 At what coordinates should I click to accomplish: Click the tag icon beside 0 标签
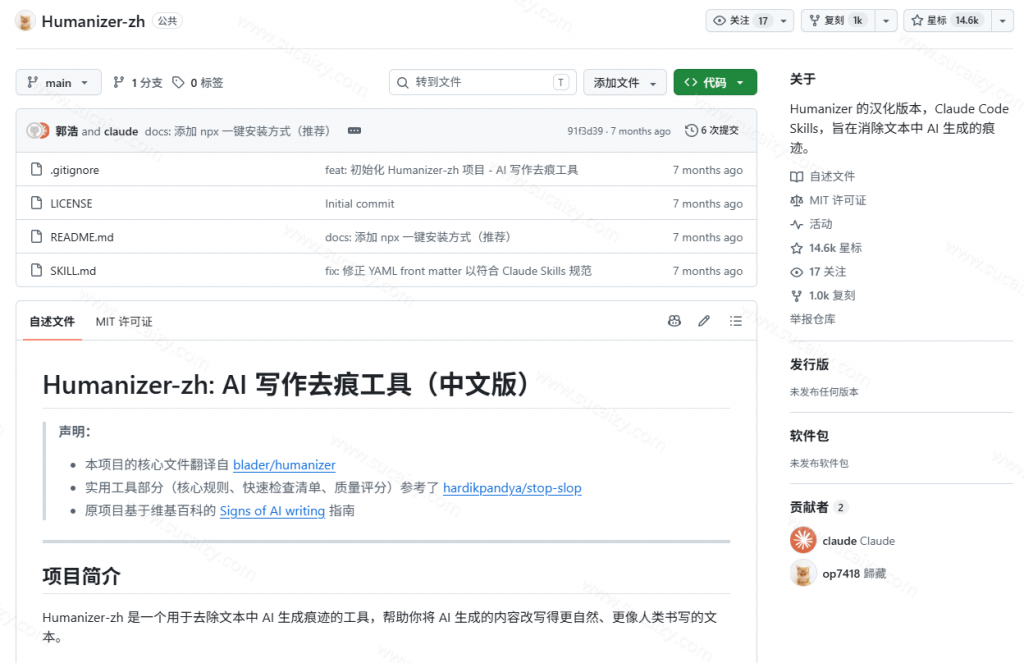tap(178, 82)
